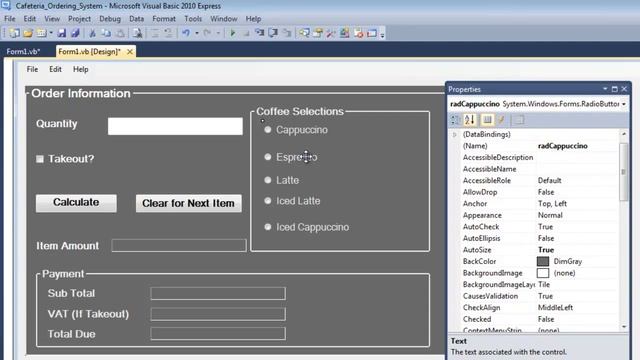
Task: Click the form's Edit menu item
Action: (x=56, y=69)
